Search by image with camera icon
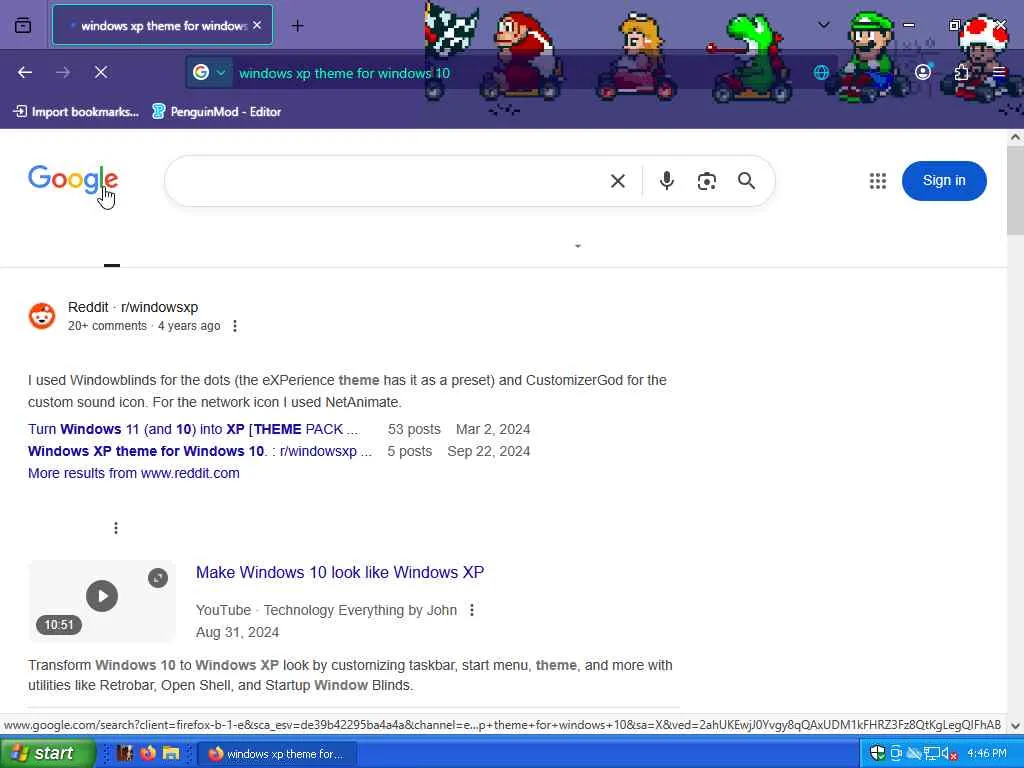 click(707, 181)
